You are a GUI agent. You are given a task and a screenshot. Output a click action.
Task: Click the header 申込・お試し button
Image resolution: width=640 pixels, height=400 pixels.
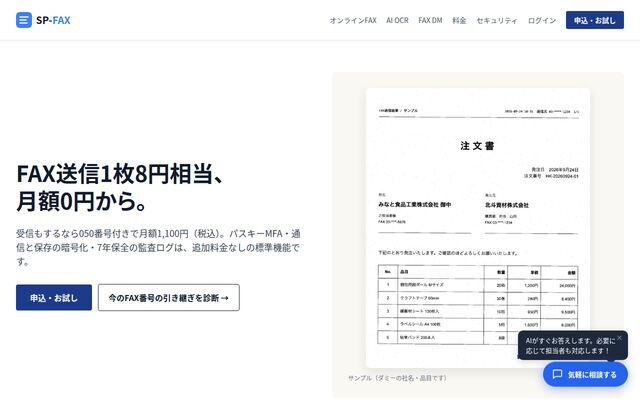pos(595,20)
